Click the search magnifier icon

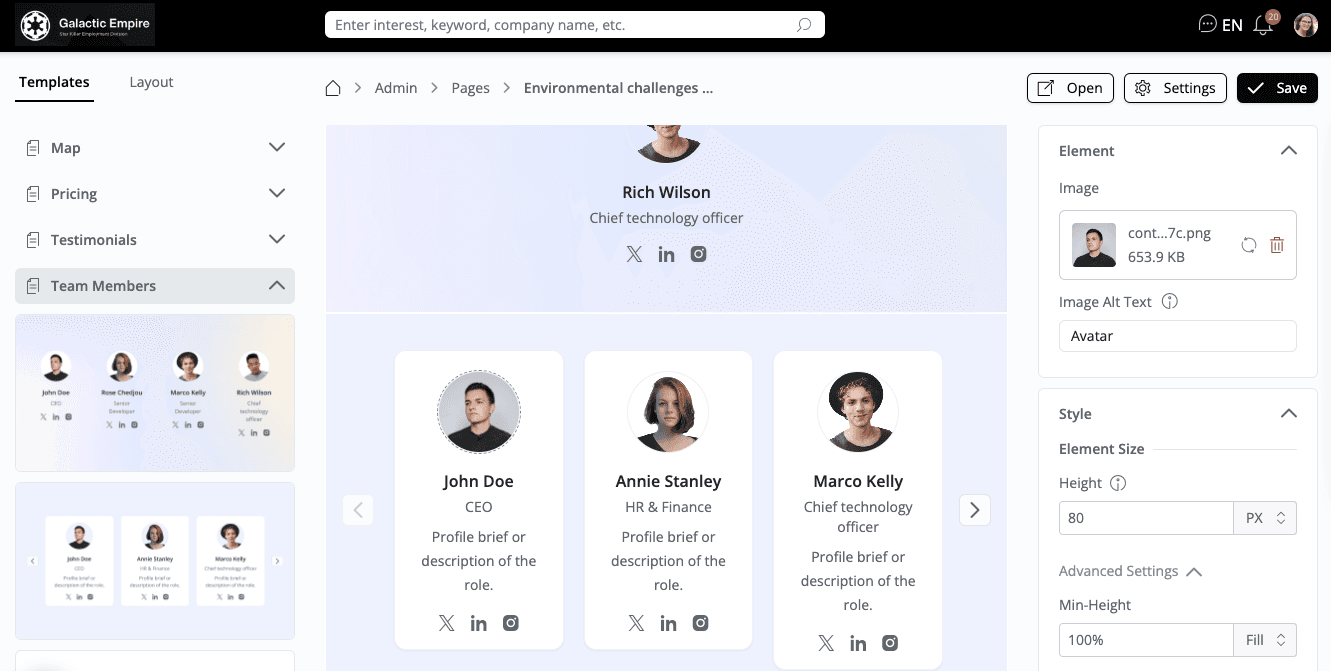click(804, 25)
